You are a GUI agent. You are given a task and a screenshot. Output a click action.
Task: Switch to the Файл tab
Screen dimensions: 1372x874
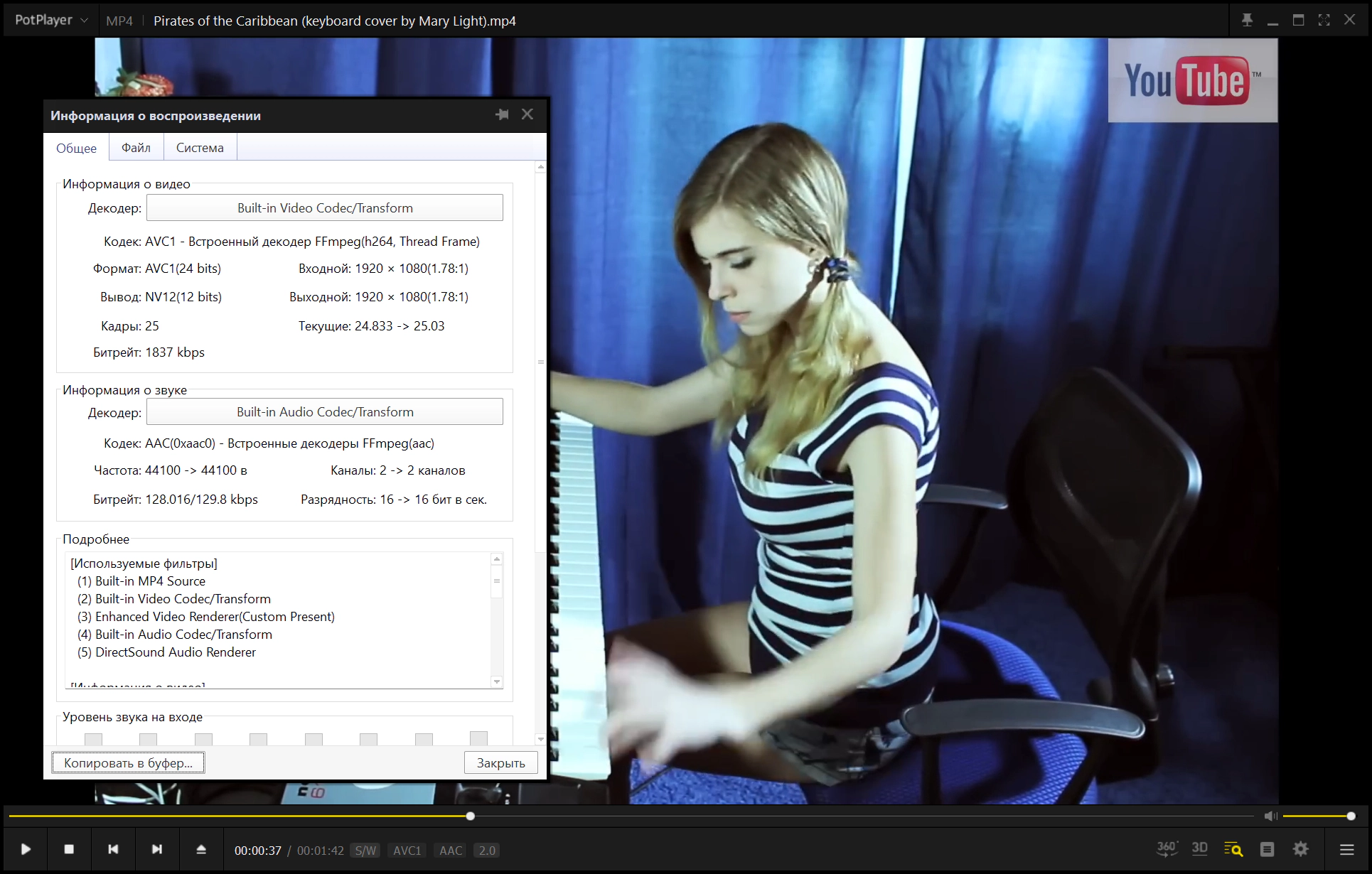[136, 147]
